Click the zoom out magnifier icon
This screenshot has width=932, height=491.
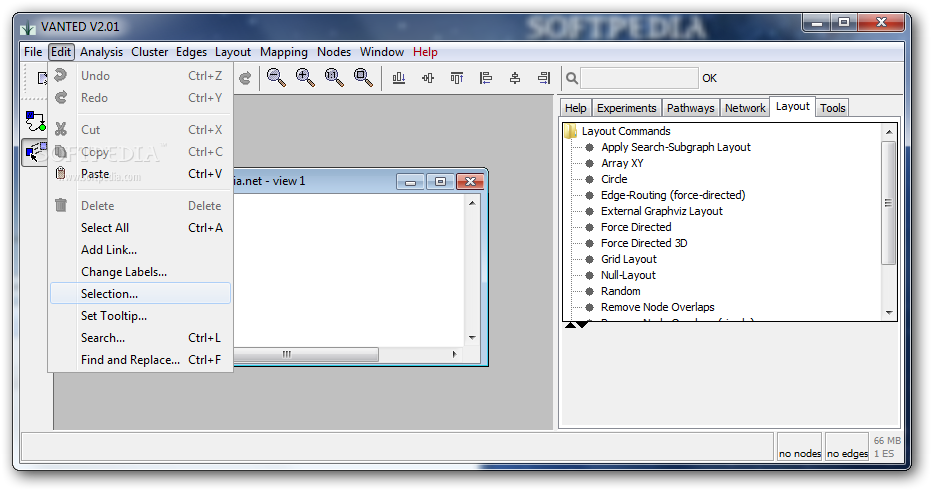pos(276,77)
